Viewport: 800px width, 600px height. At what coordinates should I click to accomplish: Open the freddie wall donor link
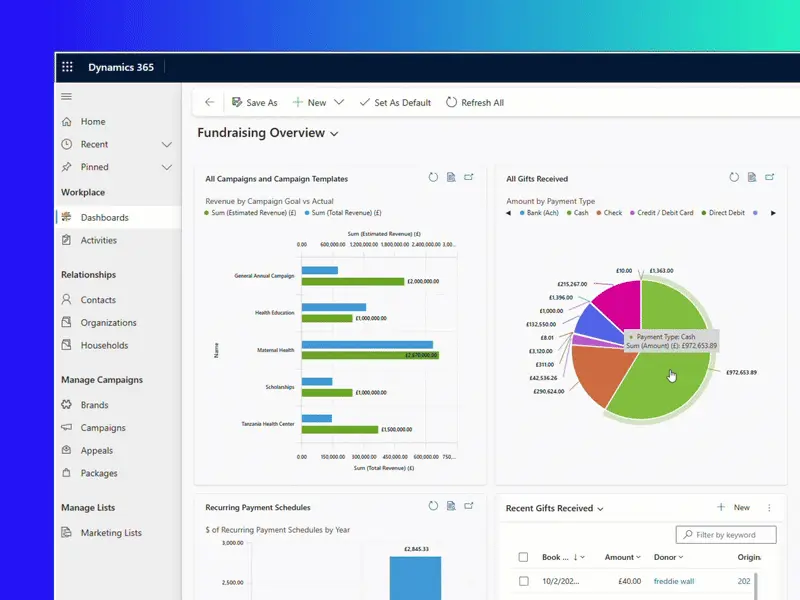(x=673, y=581)
